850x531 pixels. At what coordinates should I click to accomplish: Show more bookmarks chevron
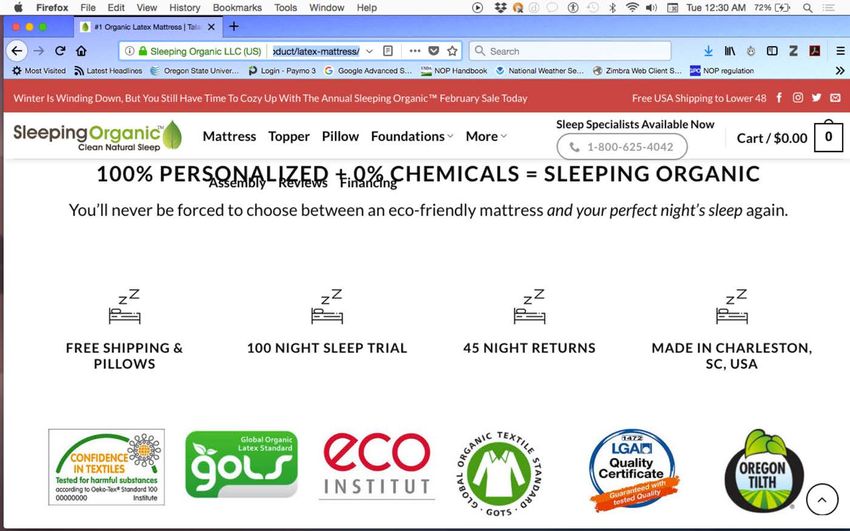coord(840,70)
